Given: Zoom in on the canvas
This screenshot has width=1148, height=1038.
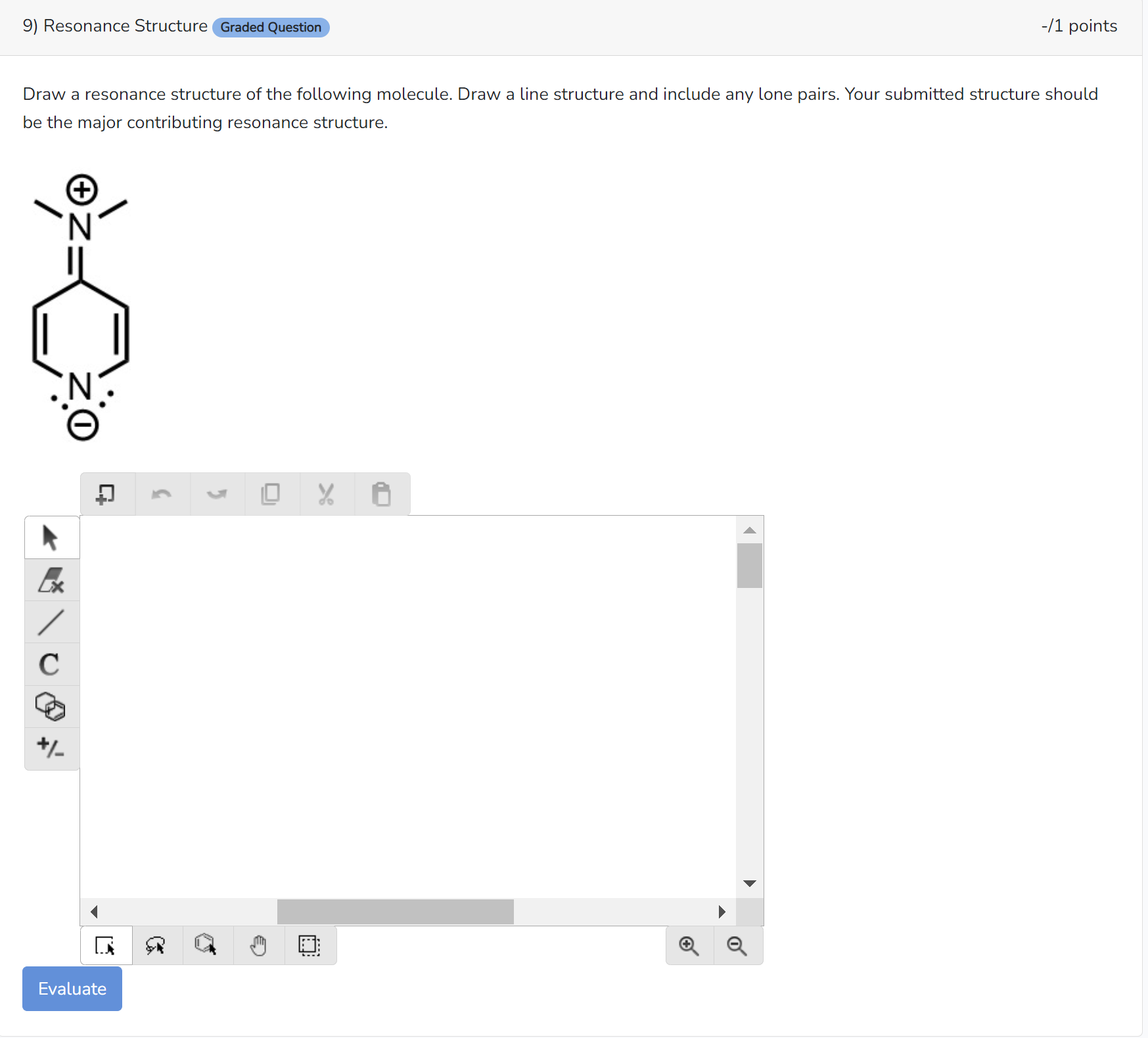Looking at the screenshot, I should pos(688,946).
